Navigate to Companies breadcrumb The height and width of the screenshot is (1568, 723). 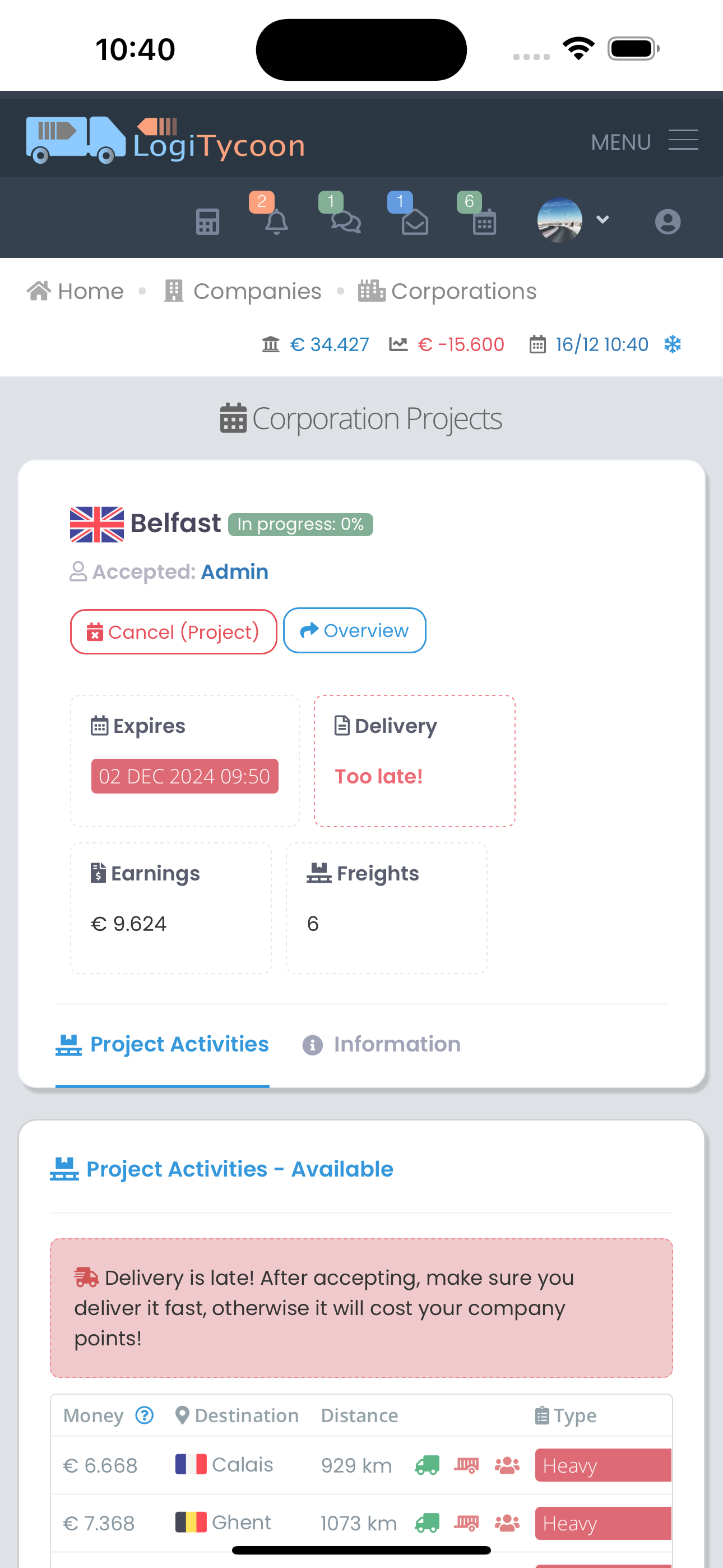point(243,292)
